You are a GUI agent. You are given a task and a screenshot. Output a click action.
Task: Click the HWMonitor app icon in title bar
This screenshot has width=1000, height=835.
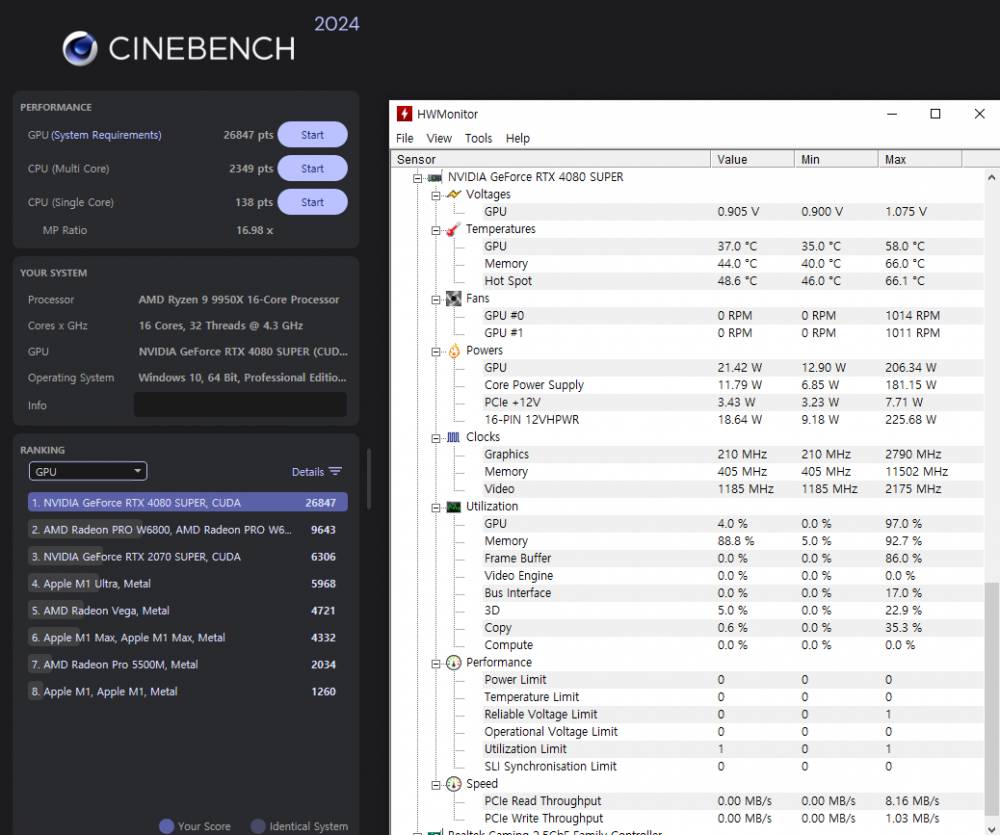404,114
